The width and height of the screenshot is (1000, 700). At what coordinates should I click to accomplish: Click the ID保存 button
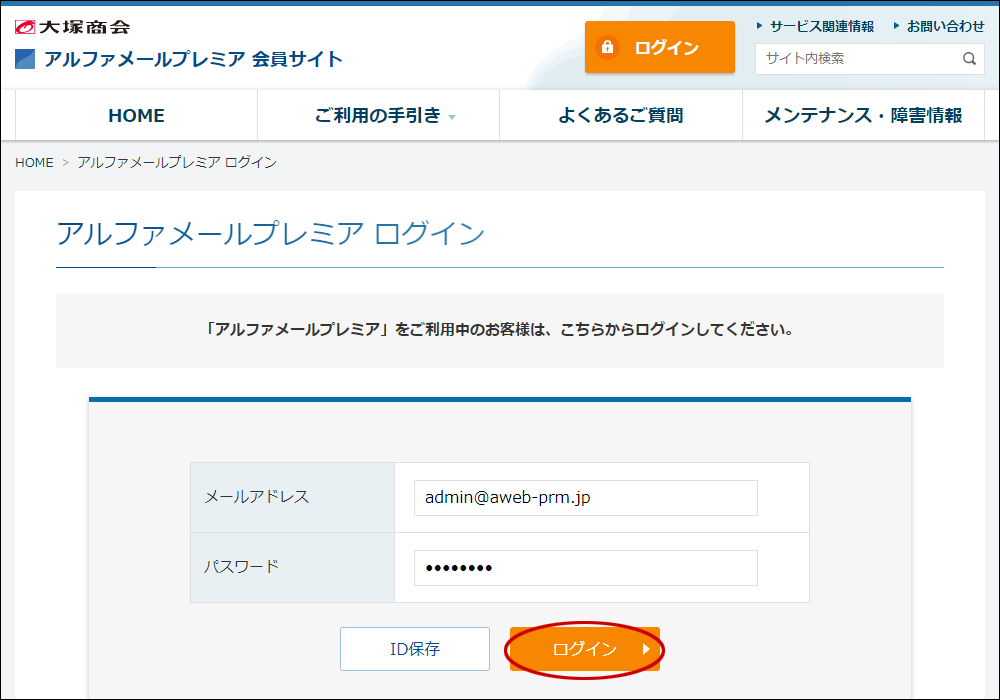click(415, 649)
